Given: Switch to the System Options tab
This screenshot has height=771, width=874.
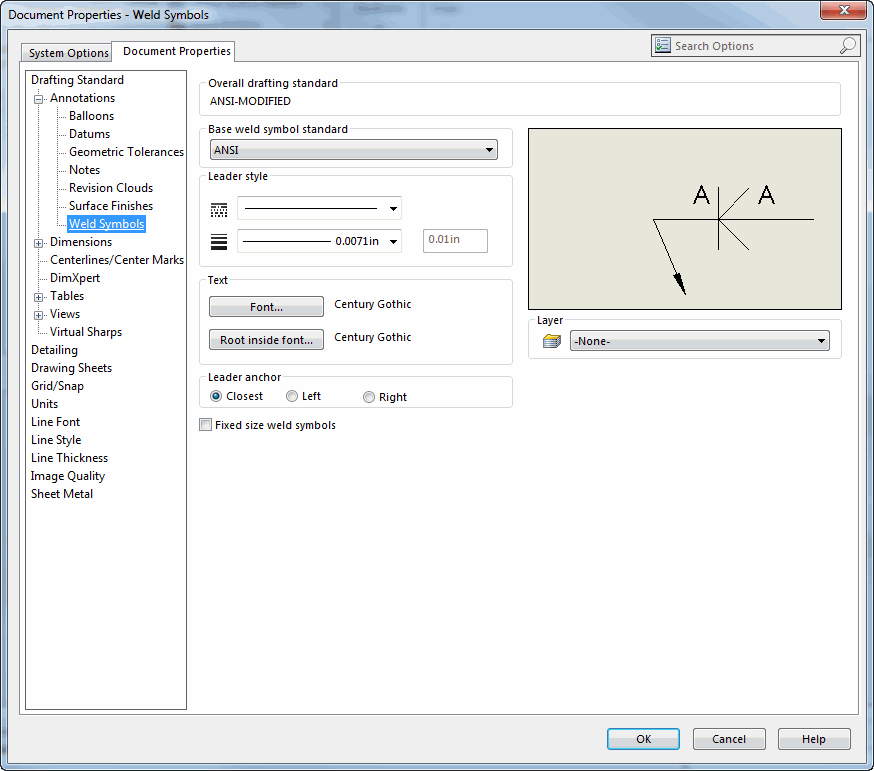Looking at the screenshot, I should (x=68, y=53).
